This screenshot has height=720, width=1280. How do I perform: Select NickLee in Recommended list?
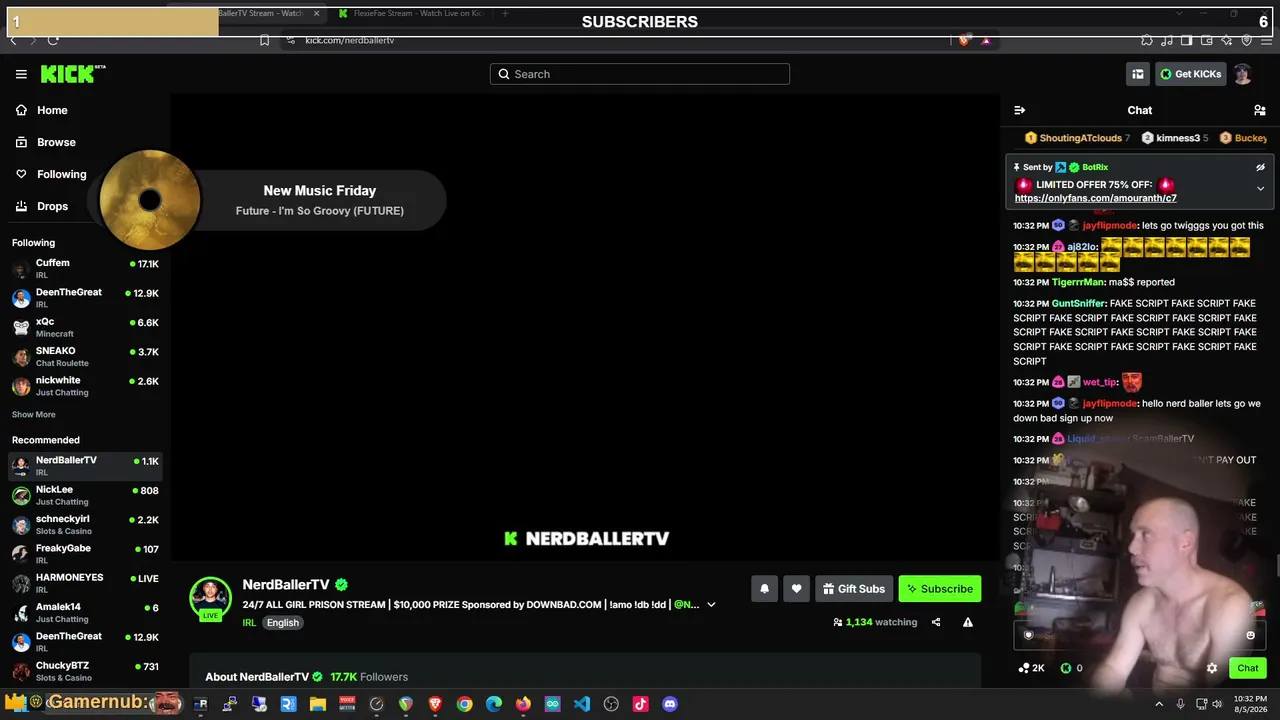coord(85,495)
